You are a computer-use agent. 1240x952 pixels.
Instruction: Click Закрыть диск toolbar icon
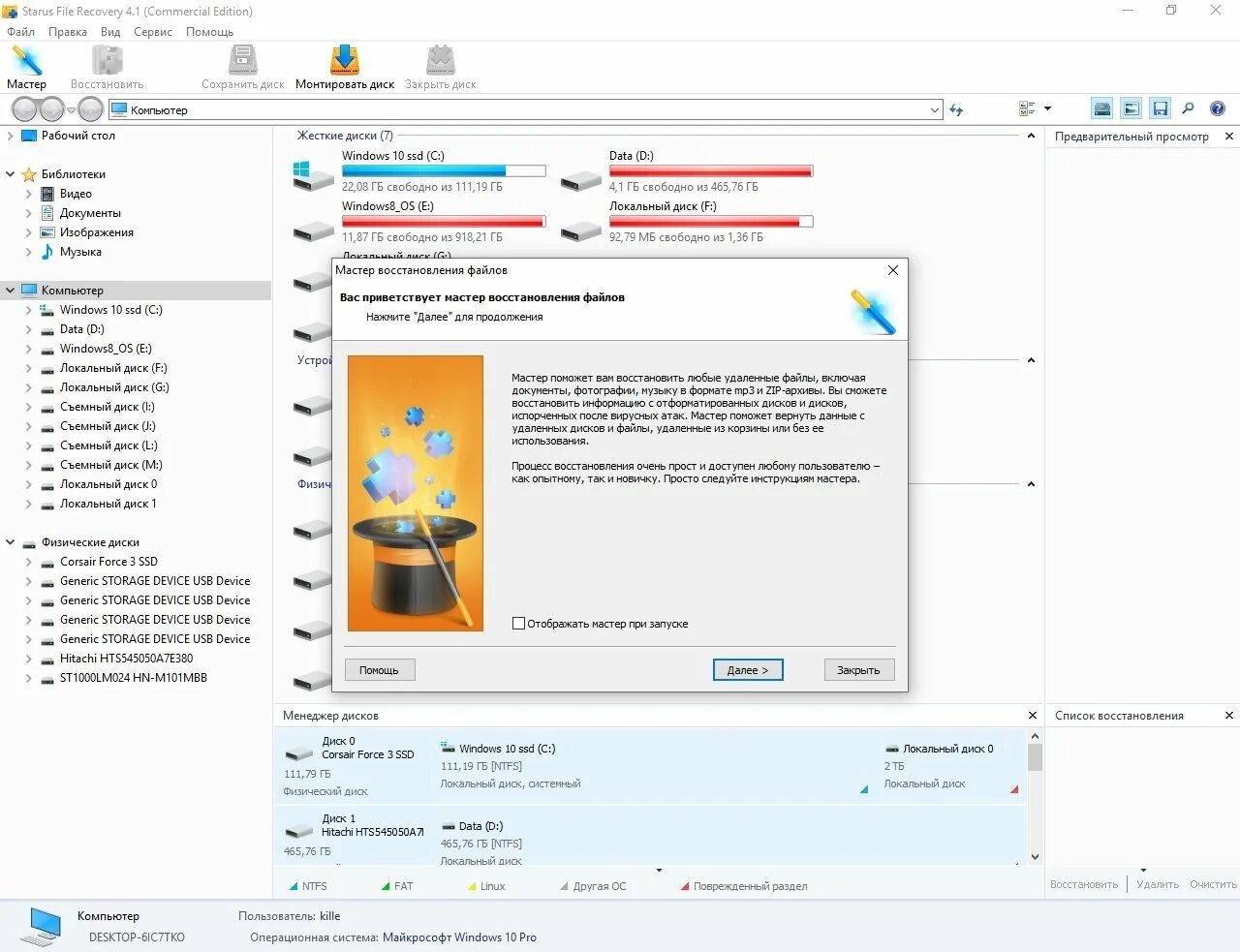(x=441, y=68)
